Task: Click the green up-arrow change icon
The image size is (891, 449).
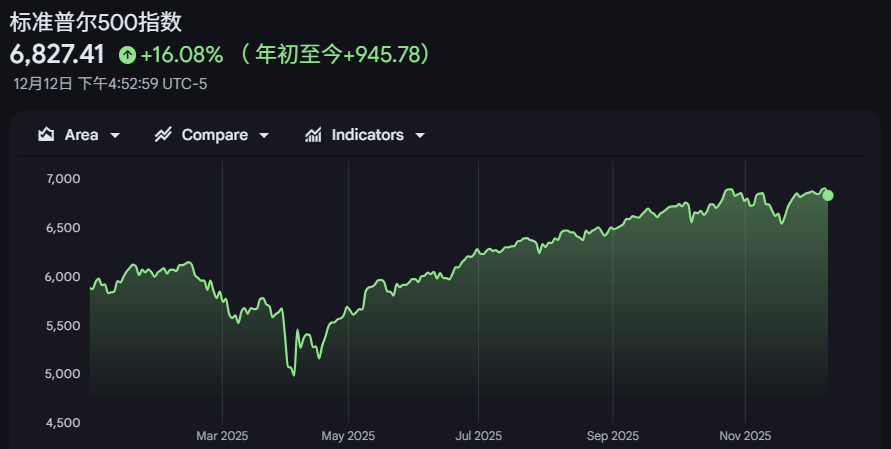Action: click(x=127, y=55)
